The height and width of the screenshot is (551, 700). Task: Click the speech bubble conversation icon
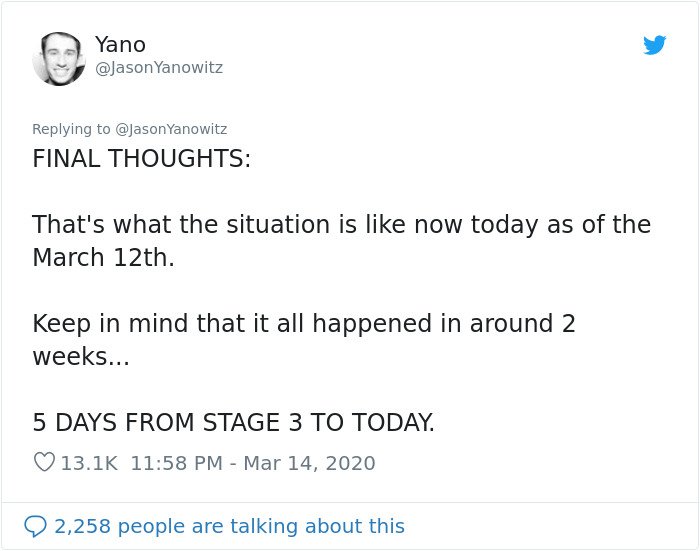point(35,526)
